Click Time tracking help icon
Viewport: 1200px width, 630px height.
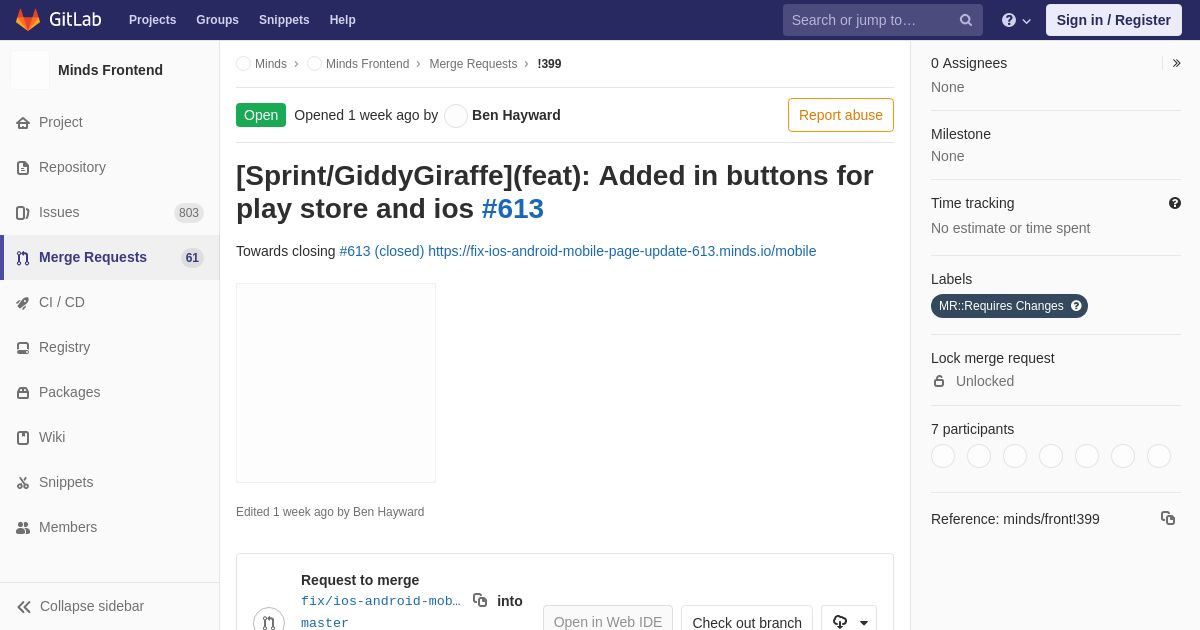click(x=1175, y=203)
